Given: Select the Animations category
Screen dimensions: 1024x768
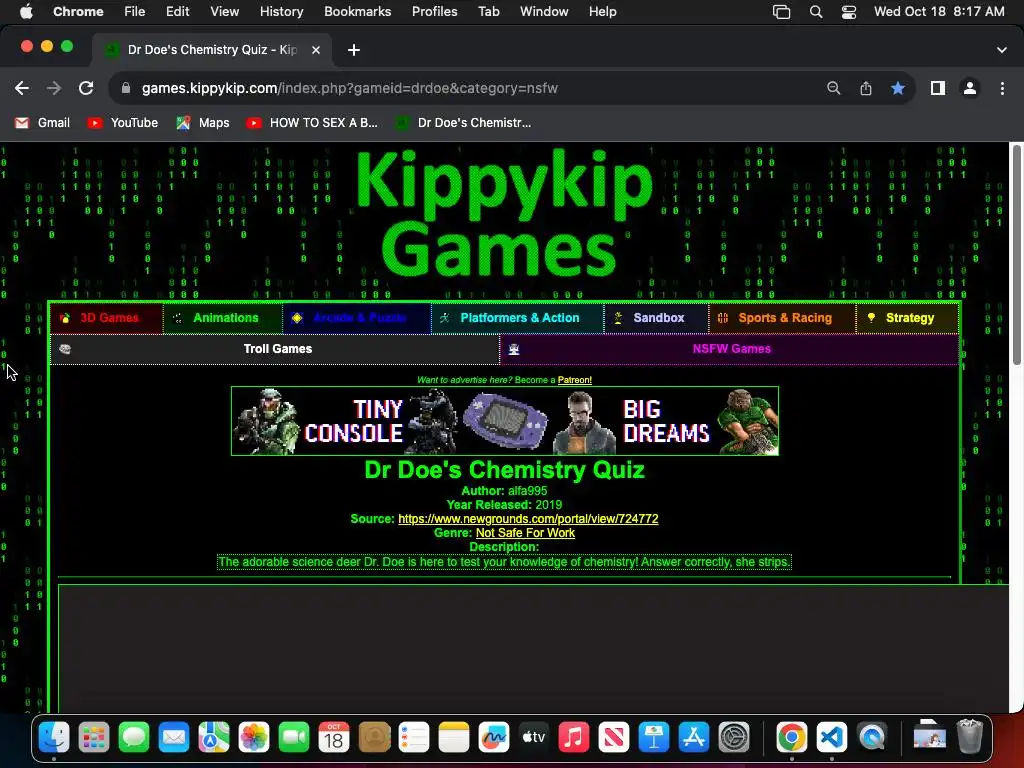Looking at the screenshot, I should click(223, 318).
